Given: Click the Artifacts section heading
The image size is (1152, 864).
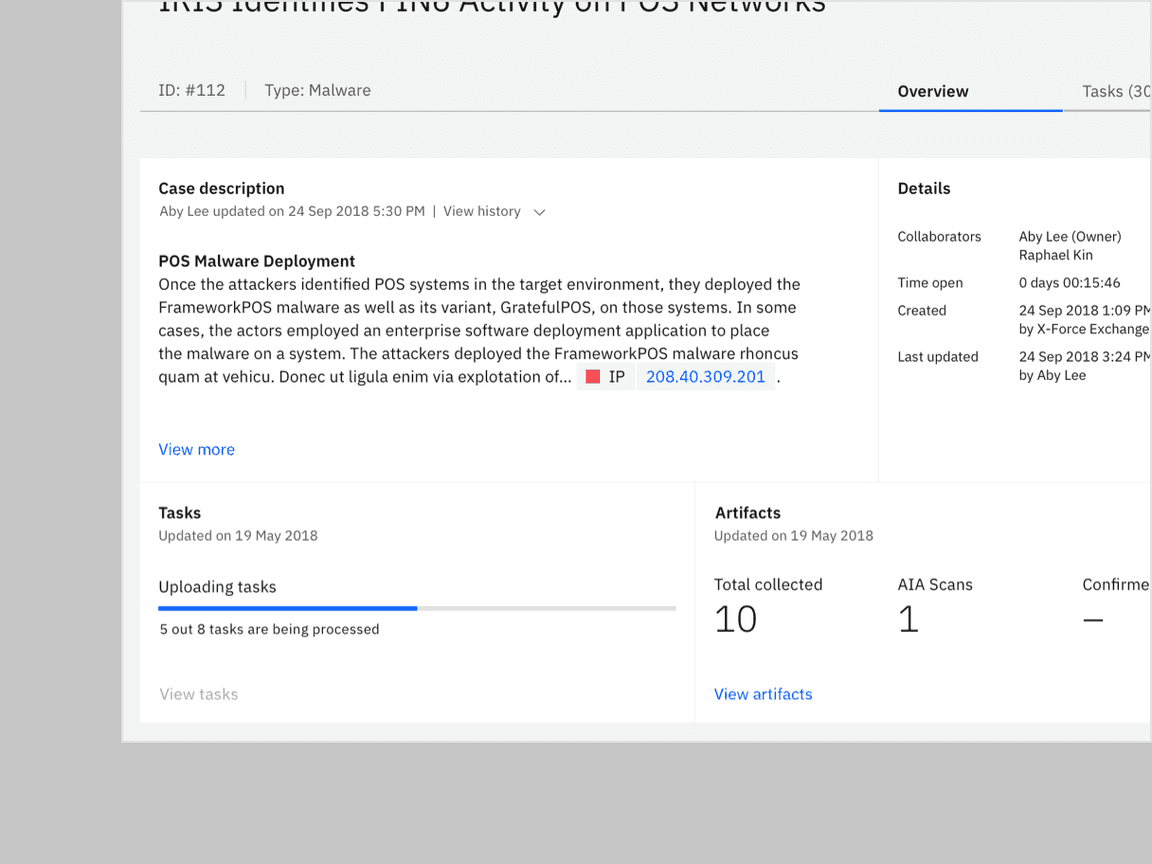Looking at the screenshot, I should coord(747,513).
